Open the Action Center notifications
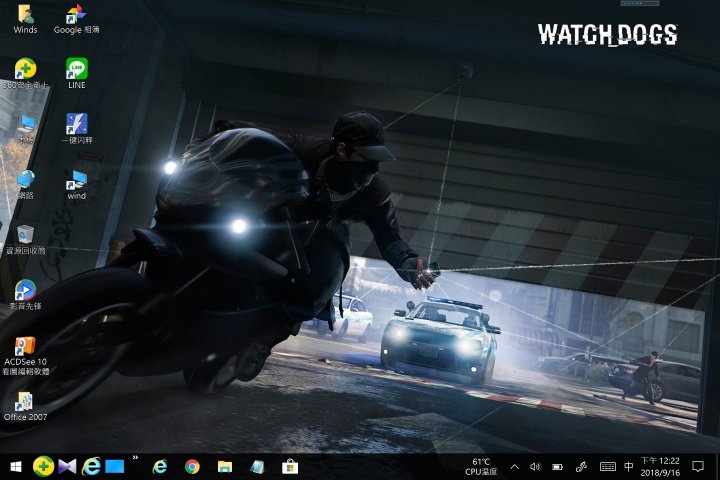 coord(698,467)
